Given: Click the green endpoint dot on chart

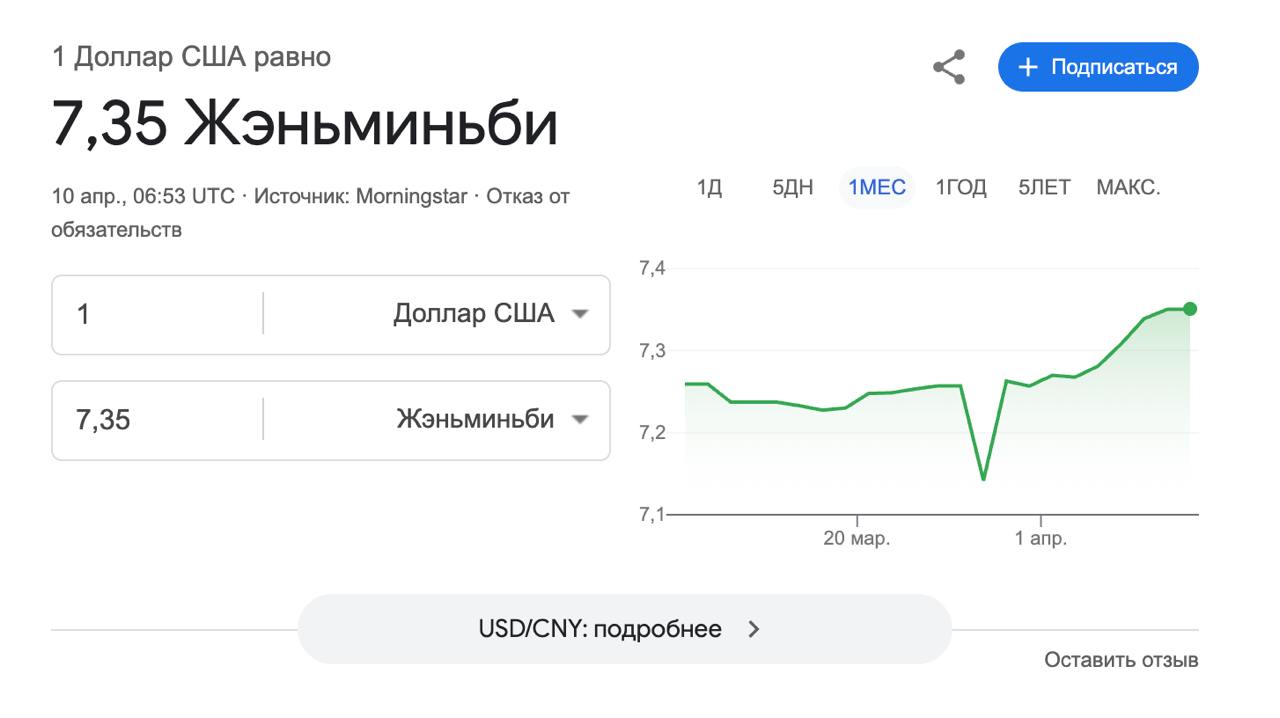Looking at the screenshot, I should (x=1189, y=309).
